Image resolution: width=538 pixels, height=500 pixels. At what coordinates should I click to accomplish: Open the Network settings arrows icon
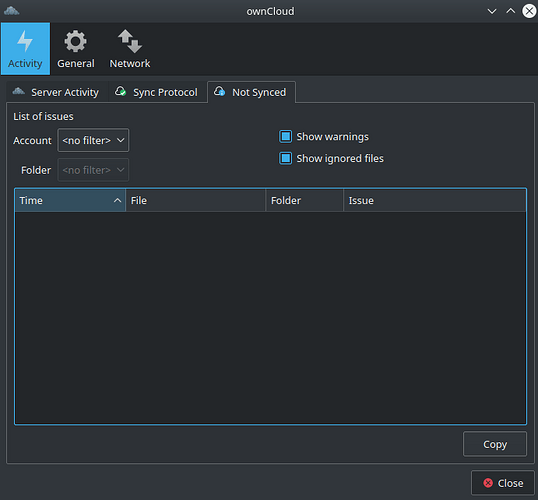pyautogui.click(x=130, y=41)
